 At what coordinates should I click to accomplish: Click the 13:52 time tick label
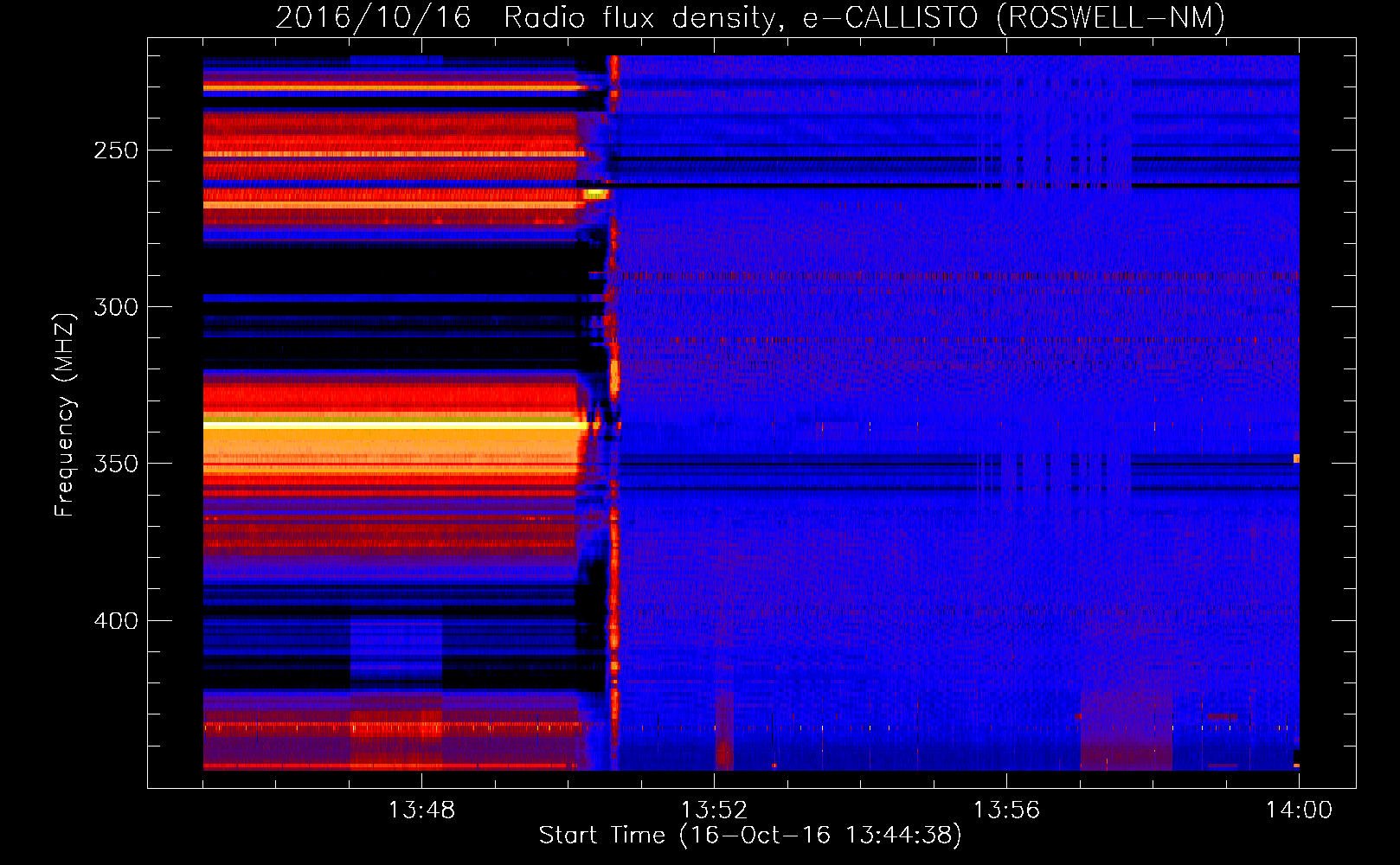pyautogui.click(x=714, y=811)
